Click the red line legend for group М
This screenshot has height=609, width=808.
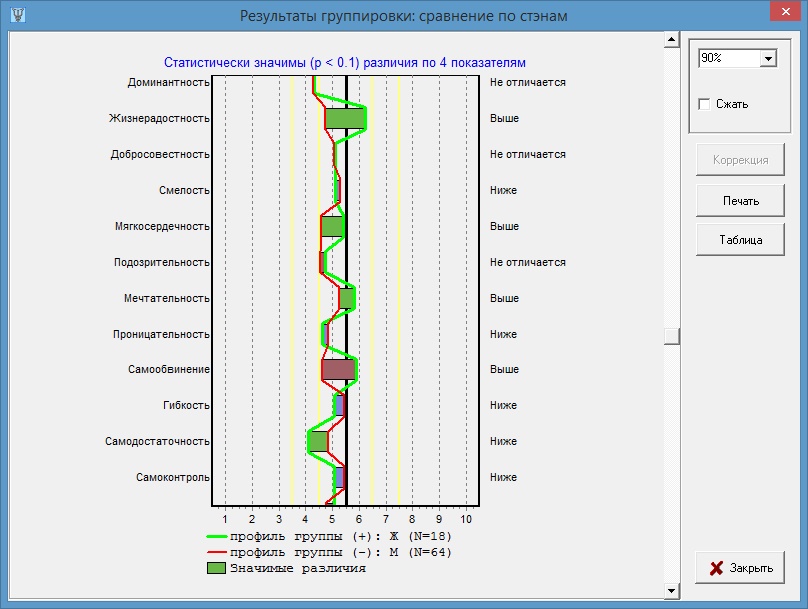[x=216, y=552]
